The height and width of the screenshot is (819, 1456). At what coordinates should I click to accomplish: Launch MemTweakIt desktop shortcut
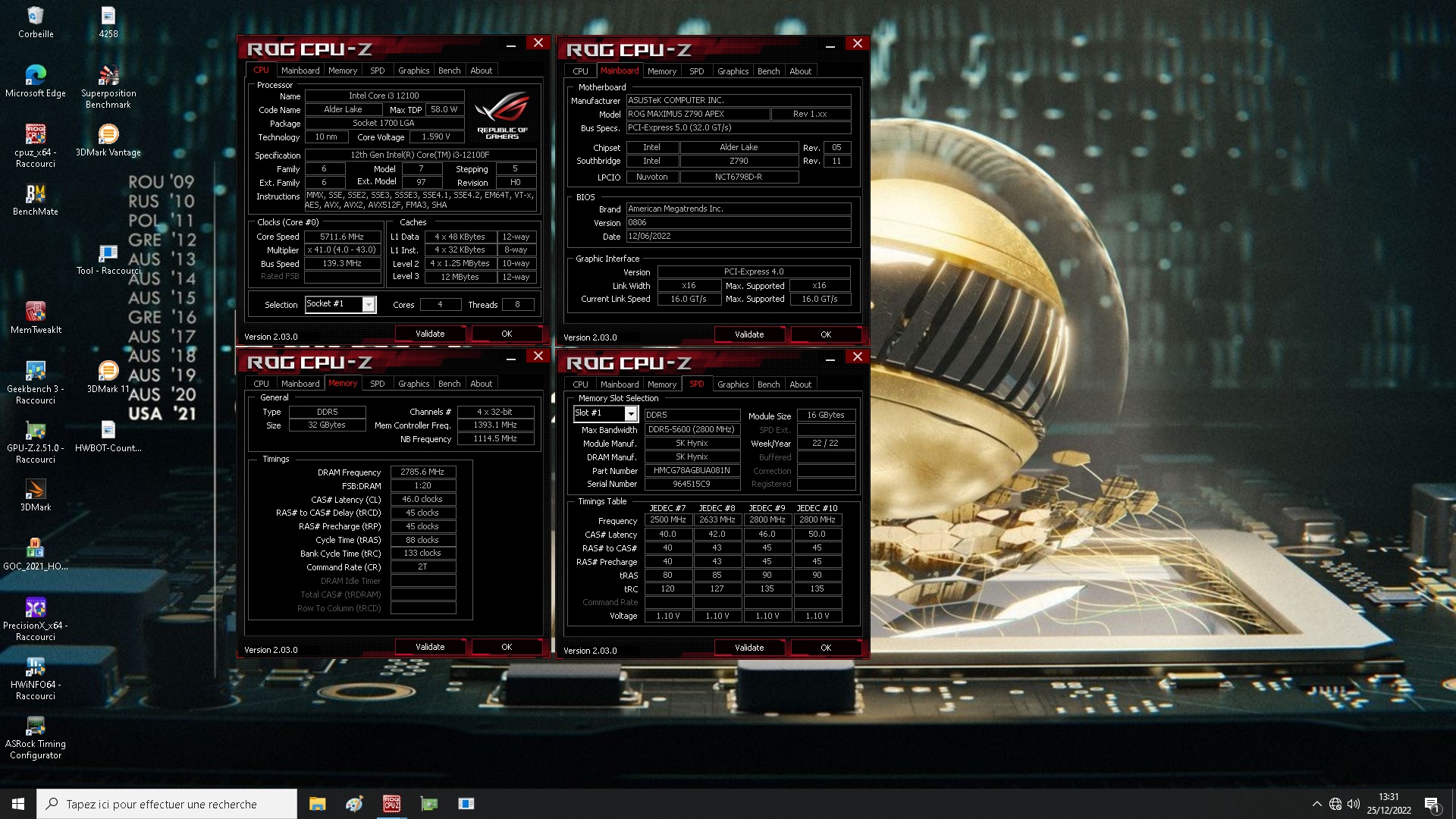click(x=36, y=318)
